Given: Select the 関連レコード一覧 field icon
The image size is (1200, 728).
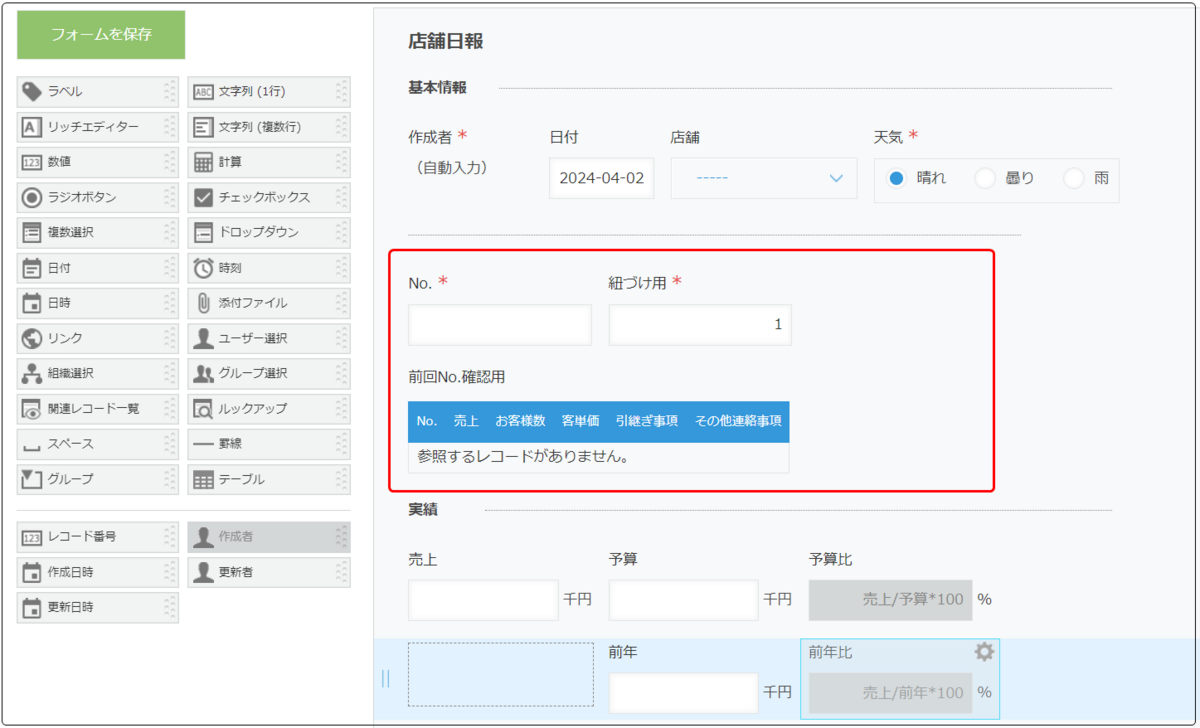Looking at the screenshot, I should (x=32, y=409).
